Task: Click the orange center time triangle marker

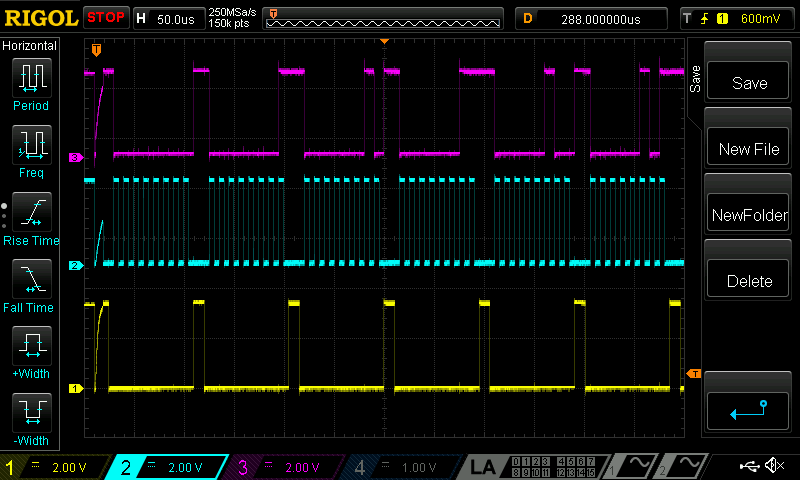Action: coord(384,41)
